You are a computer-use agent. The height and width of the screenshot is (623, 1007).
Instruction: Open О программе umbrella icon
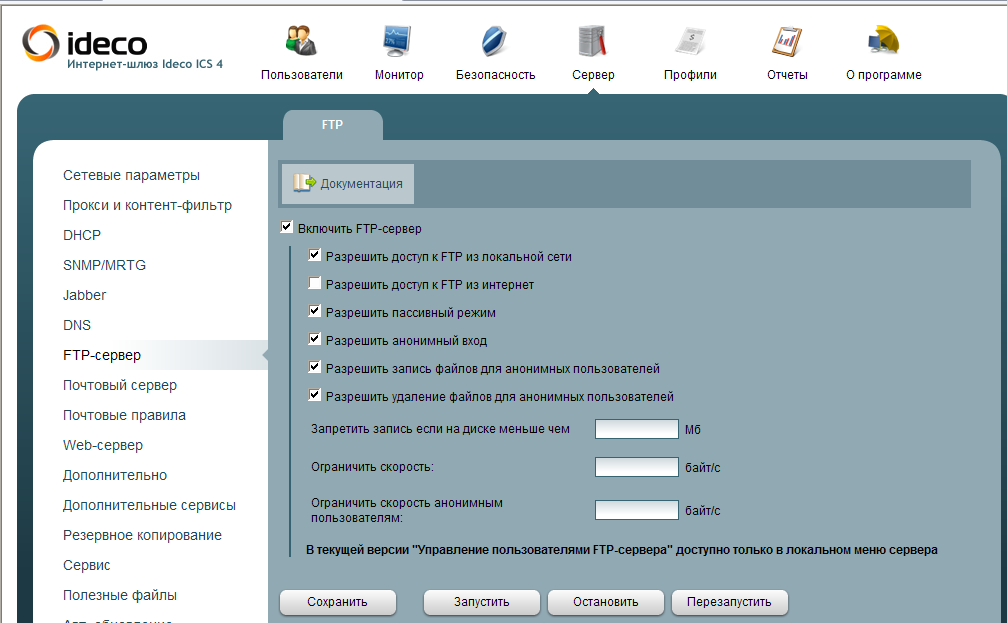tap(883, 41)
